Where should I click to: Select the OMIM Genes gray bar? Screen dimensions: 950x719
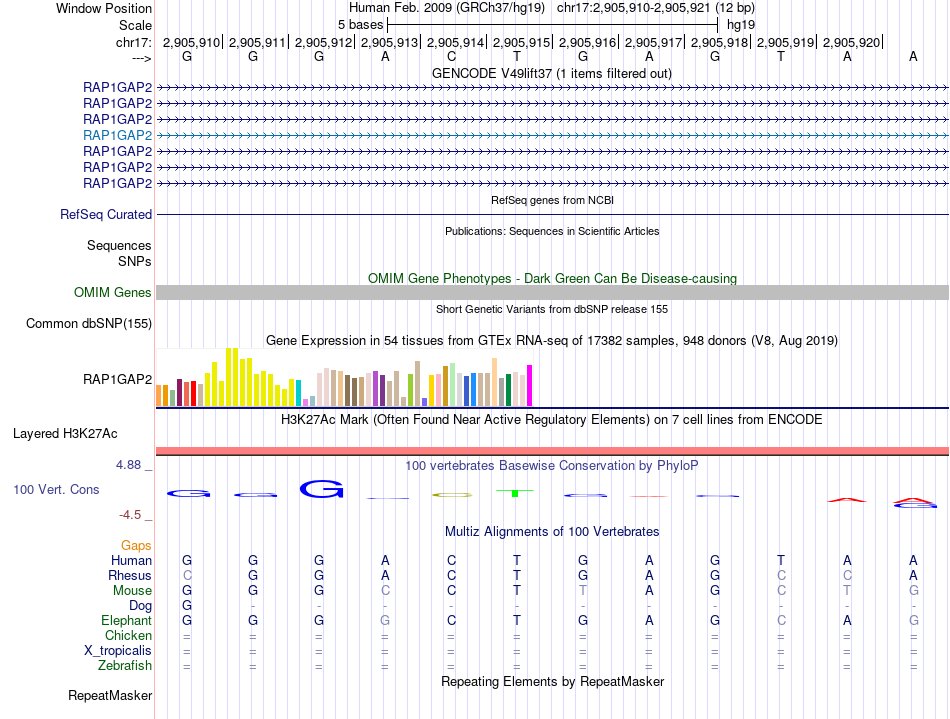point(552,293)
